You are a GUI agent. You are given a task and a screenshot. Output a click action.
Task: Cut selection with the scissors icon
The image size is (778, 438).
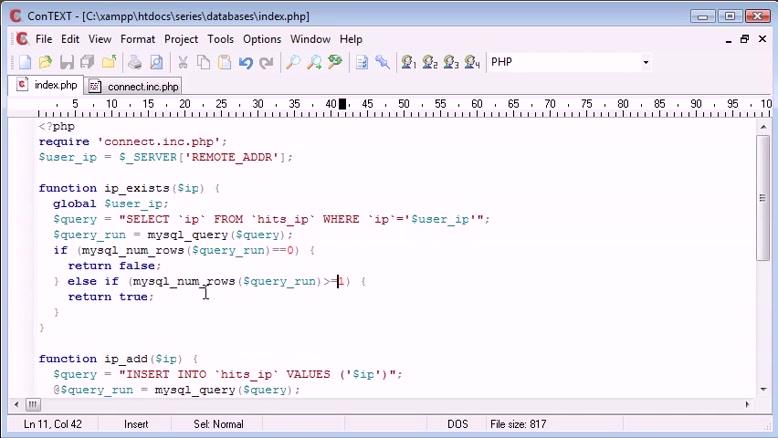pos(183,63)
